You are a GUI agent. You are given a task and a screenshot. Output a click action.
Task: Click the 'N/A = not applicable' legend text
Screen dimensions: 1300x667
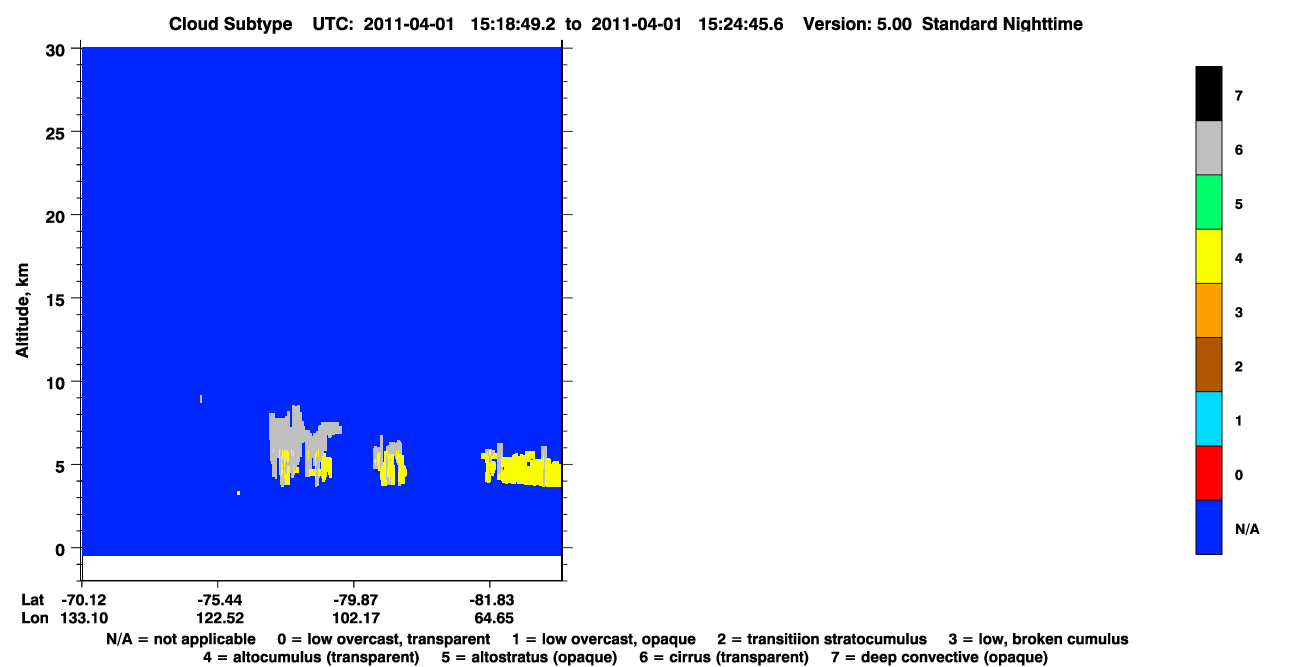[180, 639]
